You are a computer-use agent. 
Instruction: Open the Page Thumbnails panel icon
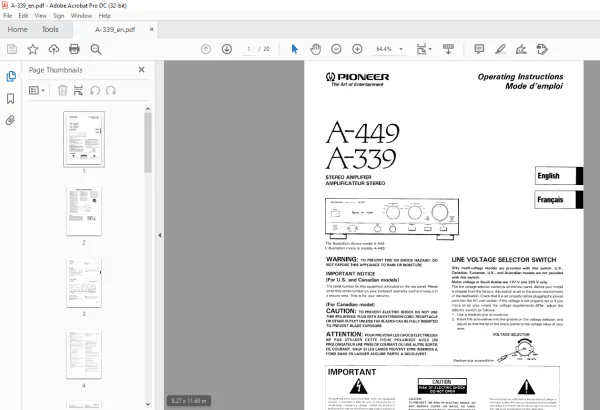point(11,76)
